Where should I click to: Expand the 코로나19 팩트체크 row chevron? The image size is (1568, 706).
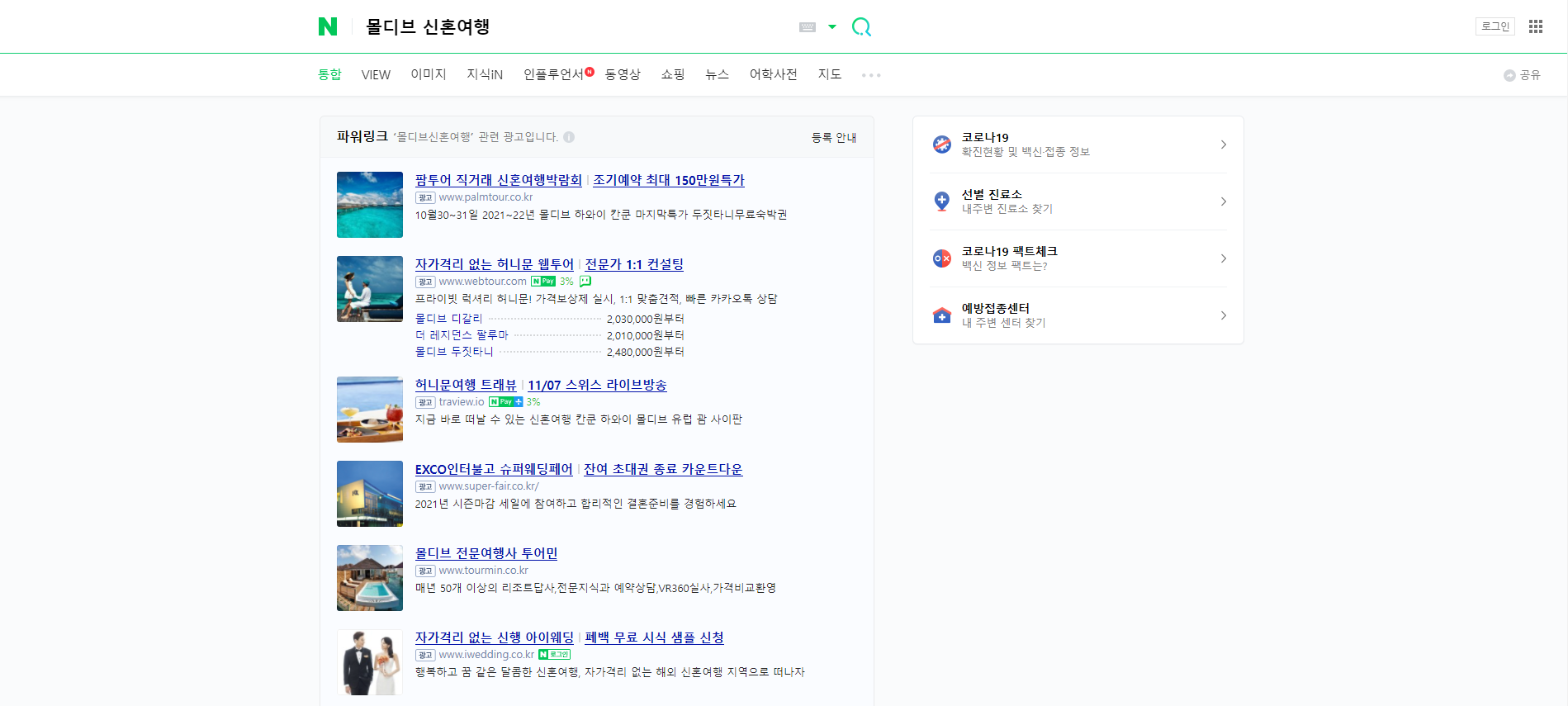pyautogui.click(x=1224, y=258)
